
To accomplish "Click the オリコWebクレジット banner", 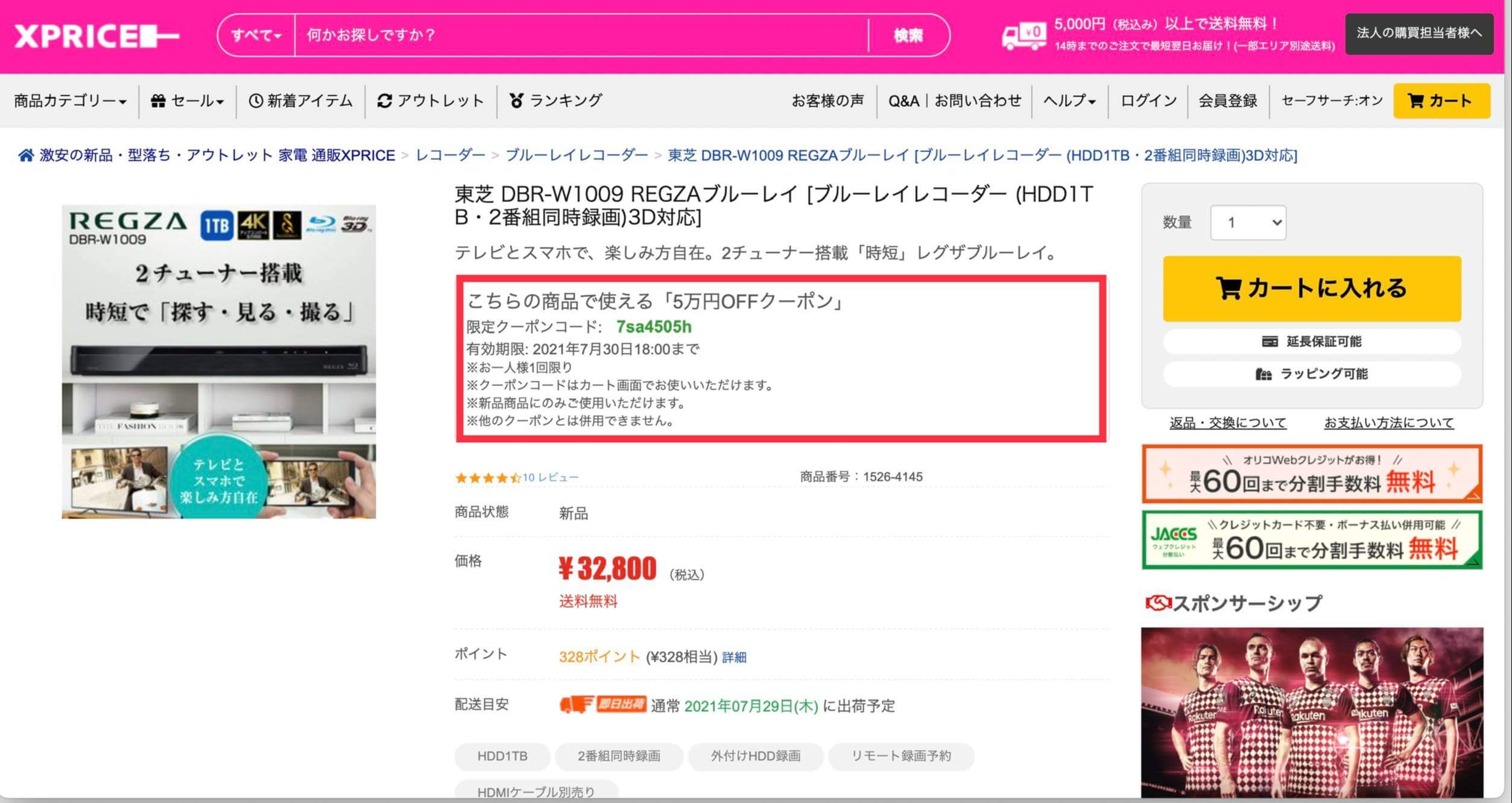I will tap(1312, 474).
